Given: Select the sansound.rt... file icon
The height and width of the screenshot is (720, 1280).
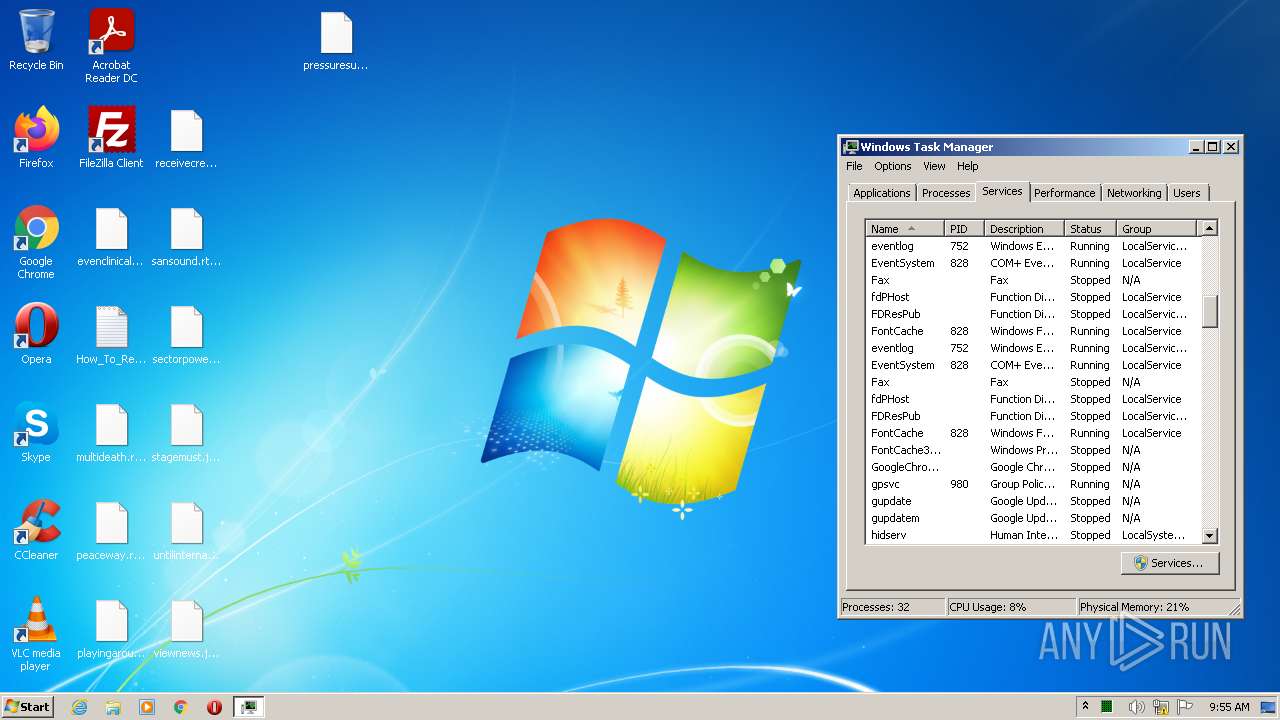Looking at the screenshot, I should [186, 236].
